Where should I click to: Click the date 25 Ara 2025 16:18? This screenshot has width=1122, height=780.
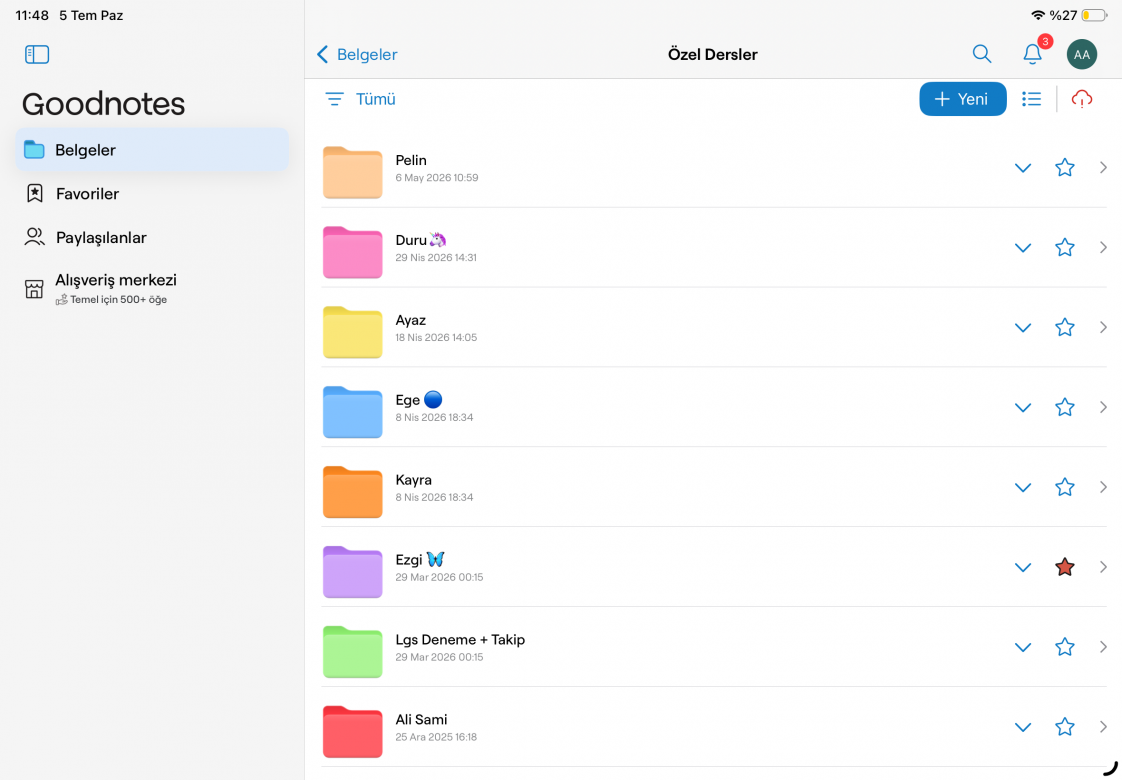tap(436, 737)
